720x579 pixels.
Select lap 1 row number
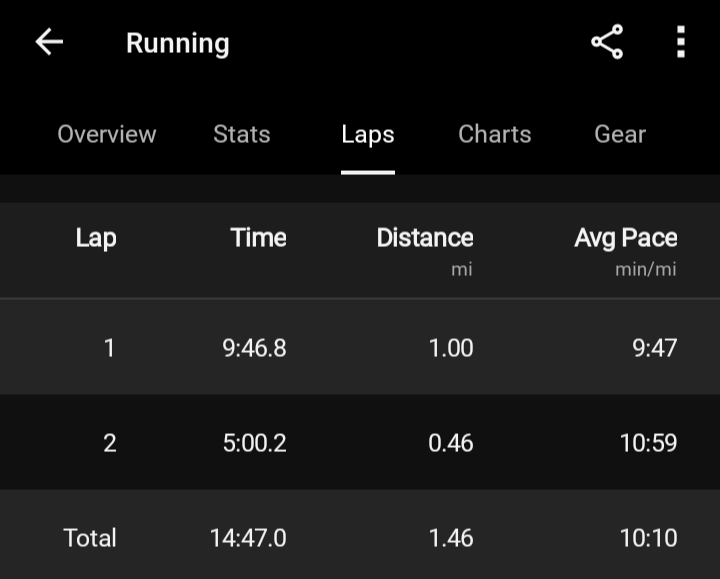(x=109, y=348)
